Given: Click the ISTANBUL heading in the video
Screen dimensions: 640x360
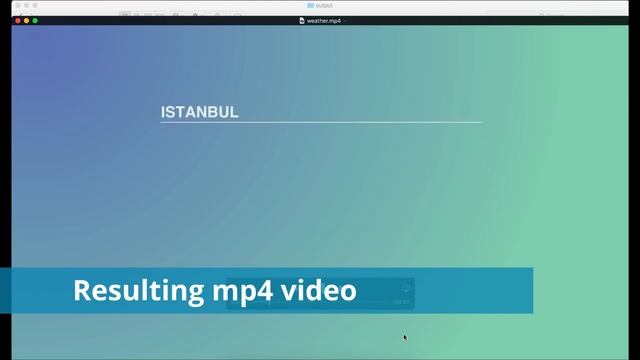Looking at the screenshot, I should tap(200, 112).
